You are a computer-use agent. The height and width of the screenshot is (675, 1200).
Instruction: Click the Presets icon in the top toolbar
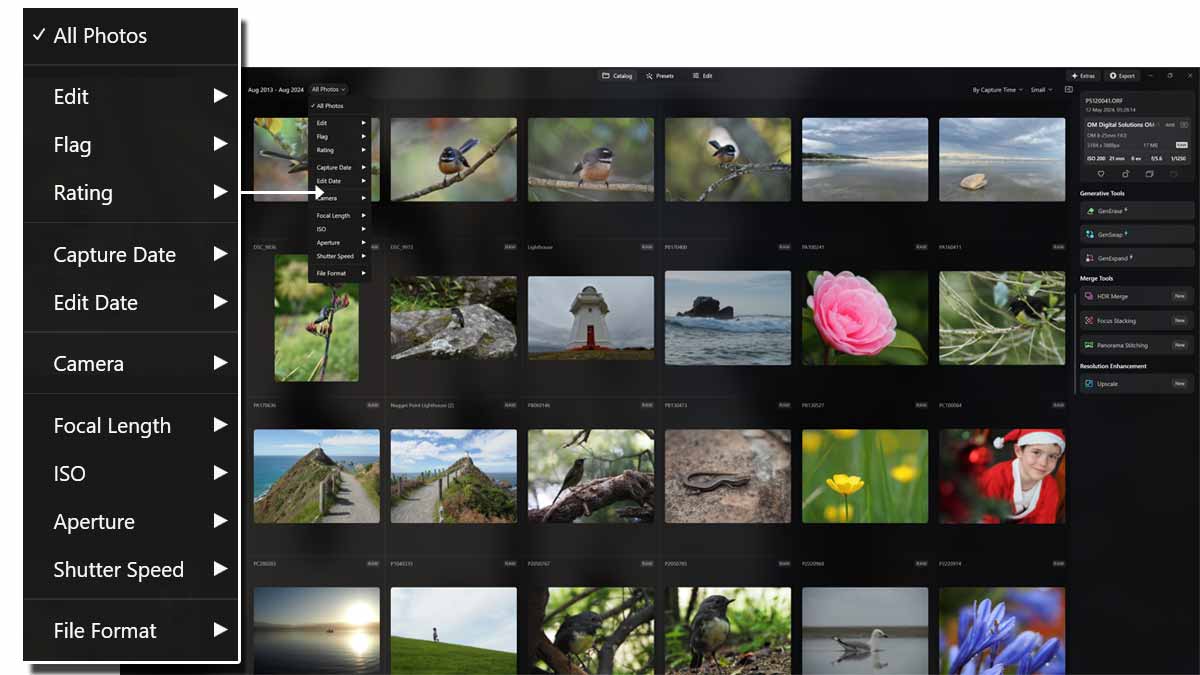(659, 75)
